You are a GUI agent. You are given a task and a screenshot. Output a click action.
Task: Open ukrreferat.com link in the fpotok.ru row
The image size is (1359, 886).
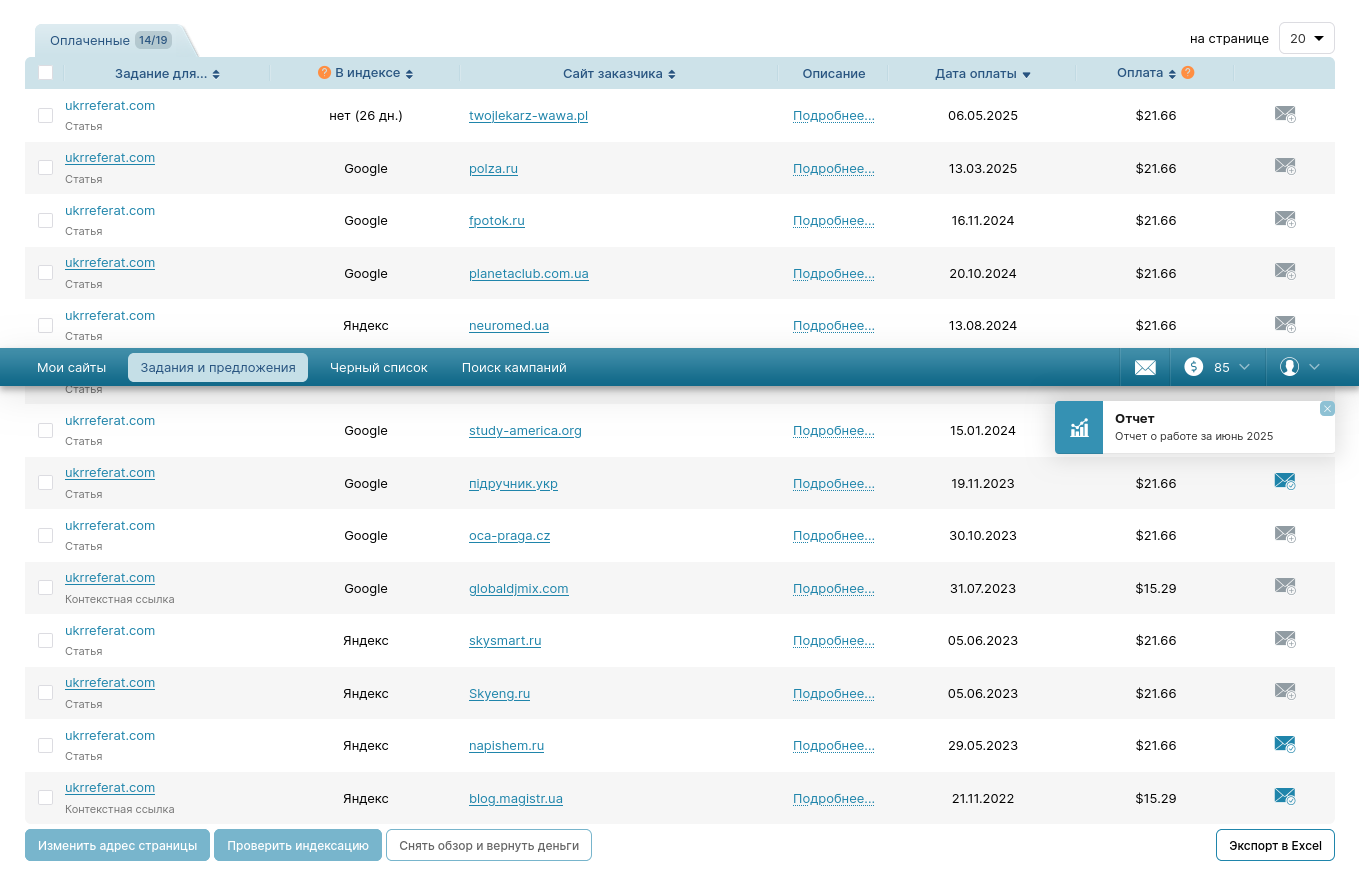110,211
